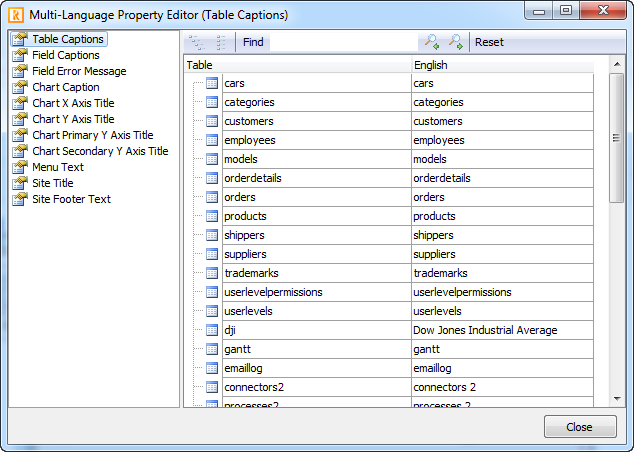The width and height of the screenshot is (634, 452).
Task: Edit the English caption for dji
Action: (502, 330)
